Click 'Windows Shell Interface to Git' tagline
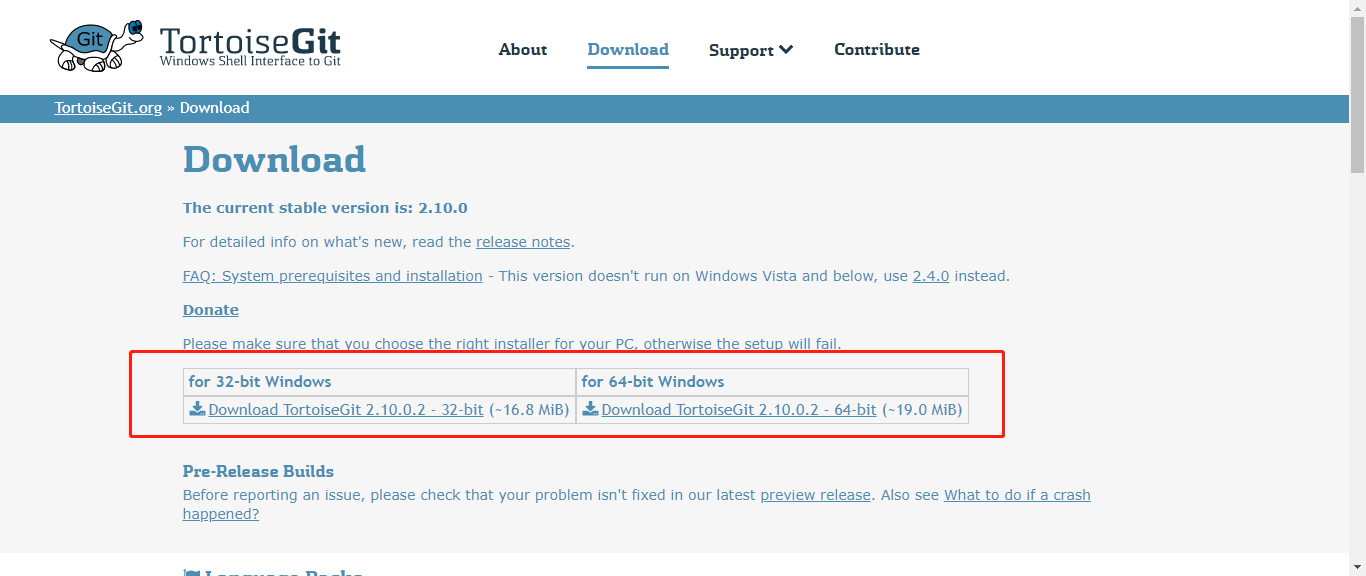 pyautogui.click(x=250, y=61)
